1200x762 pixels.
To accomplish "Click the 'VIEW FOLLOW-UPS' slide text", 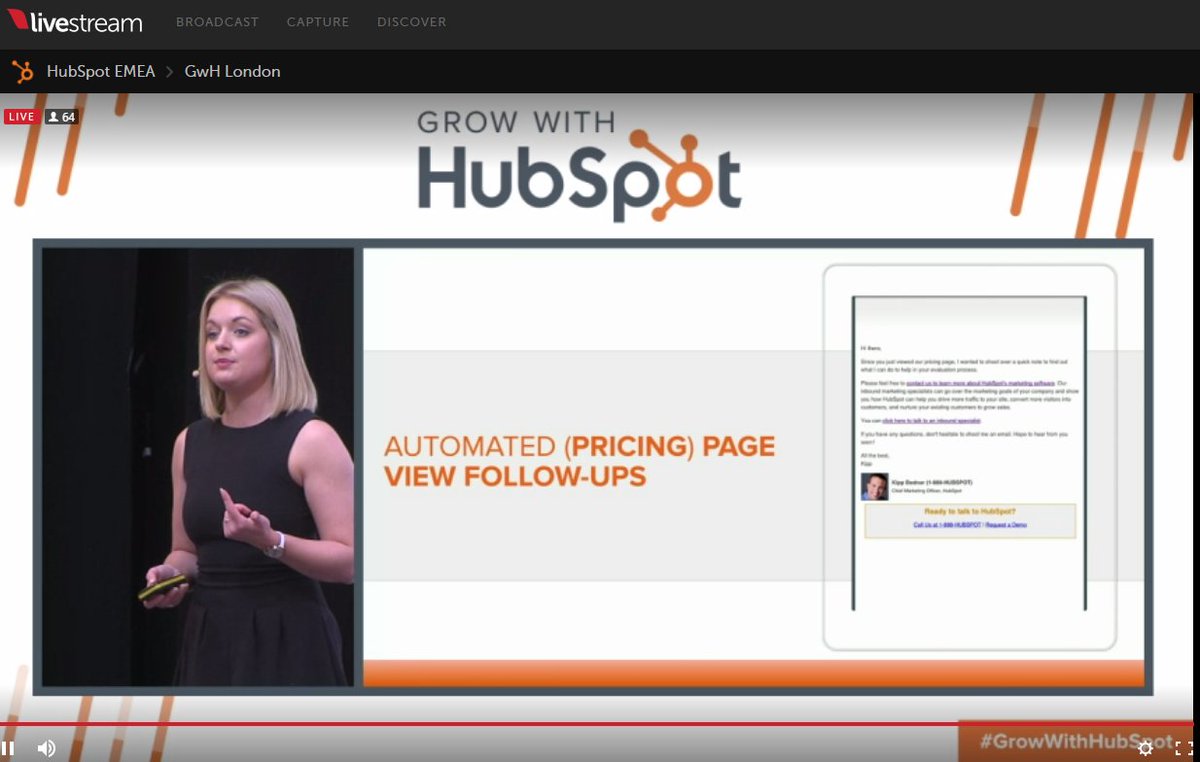I will pyautogui.click(x=515, y=476).
